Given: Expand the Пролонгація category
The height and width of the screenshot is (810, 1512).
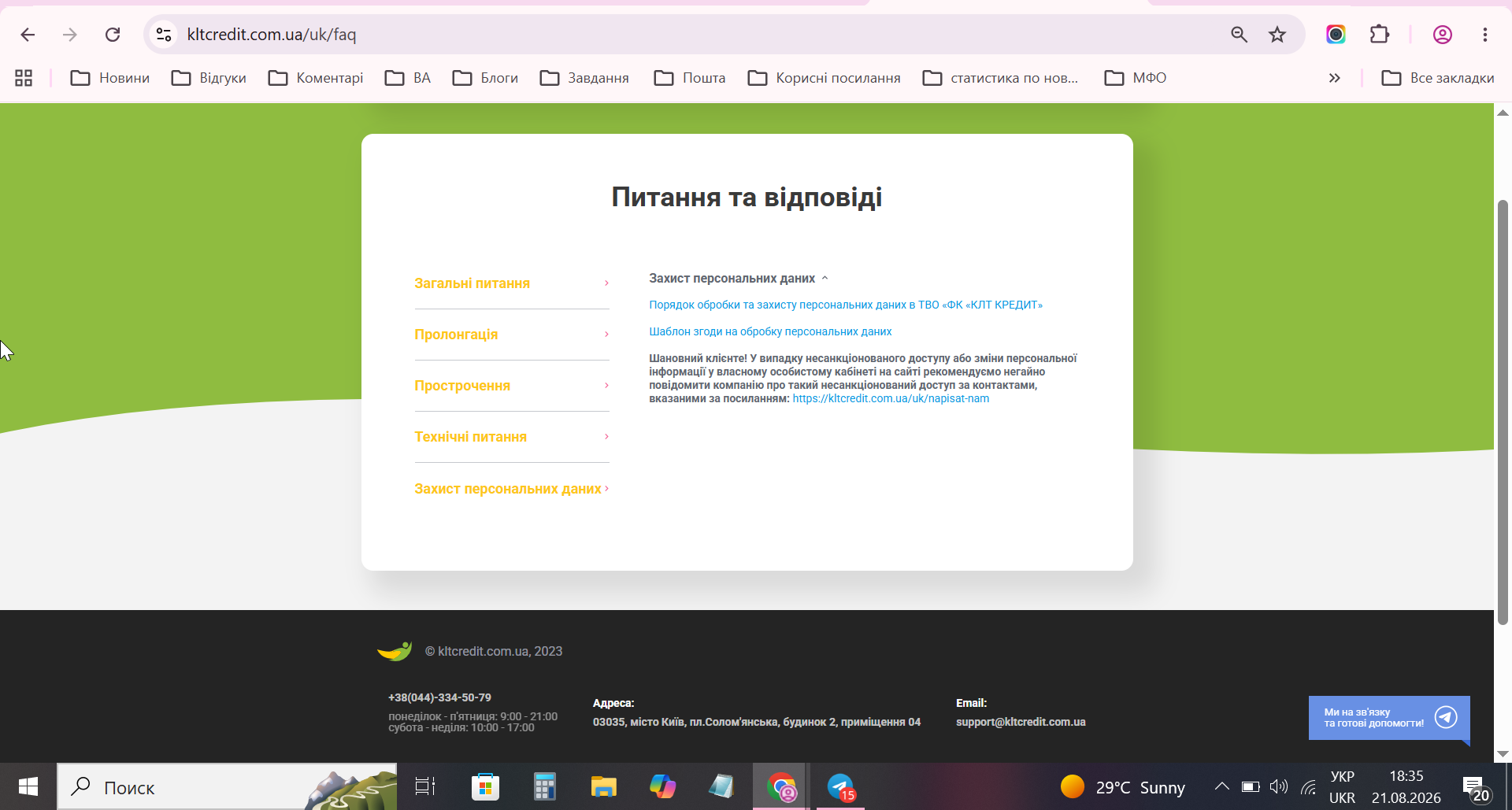Looking at the screenshot, I should point(512,335).
